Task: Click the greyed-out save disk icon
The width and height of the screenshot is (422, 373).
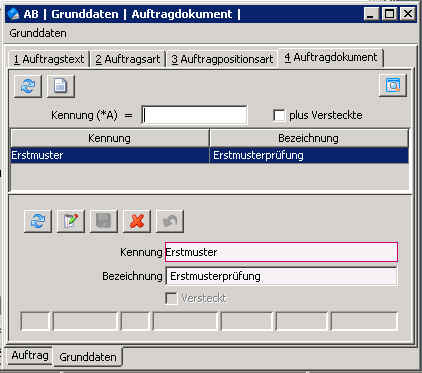Action: (x=104, y=221)
